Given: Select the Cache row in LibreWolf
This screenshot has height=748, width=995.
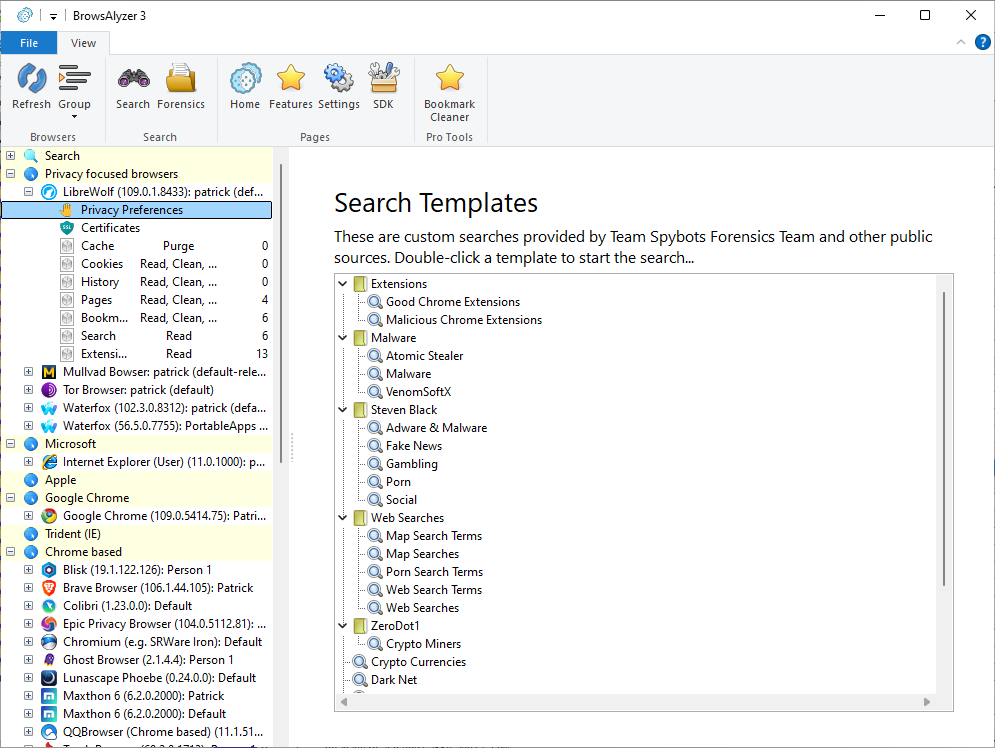Looking at the screenshot, I should [165, 246].
